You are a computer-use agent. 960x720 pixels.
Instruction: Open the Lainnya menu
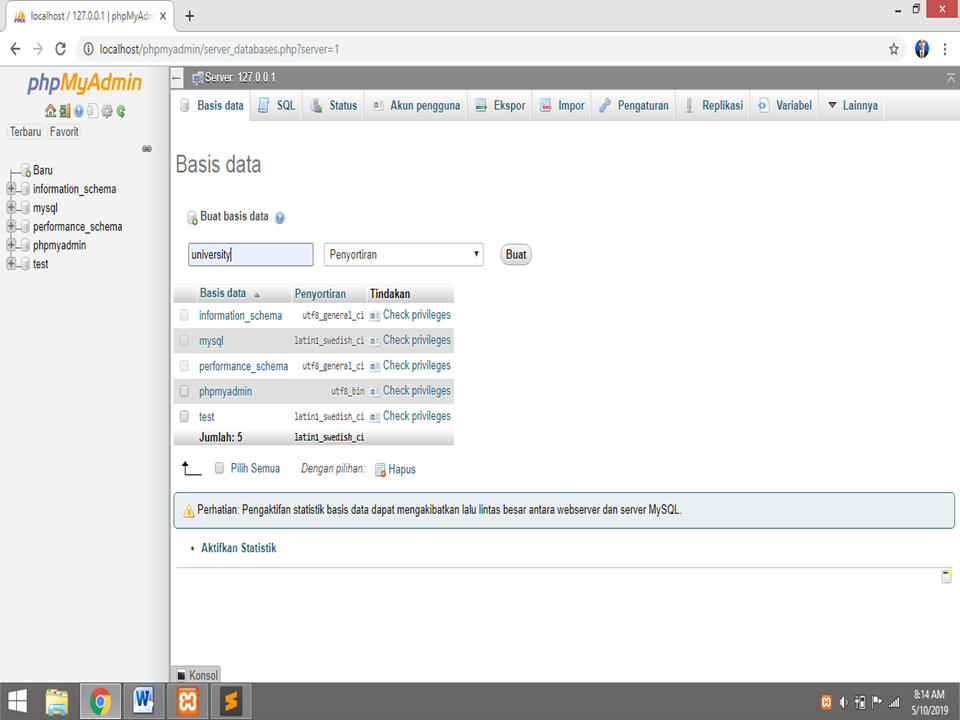coord(852,104)
